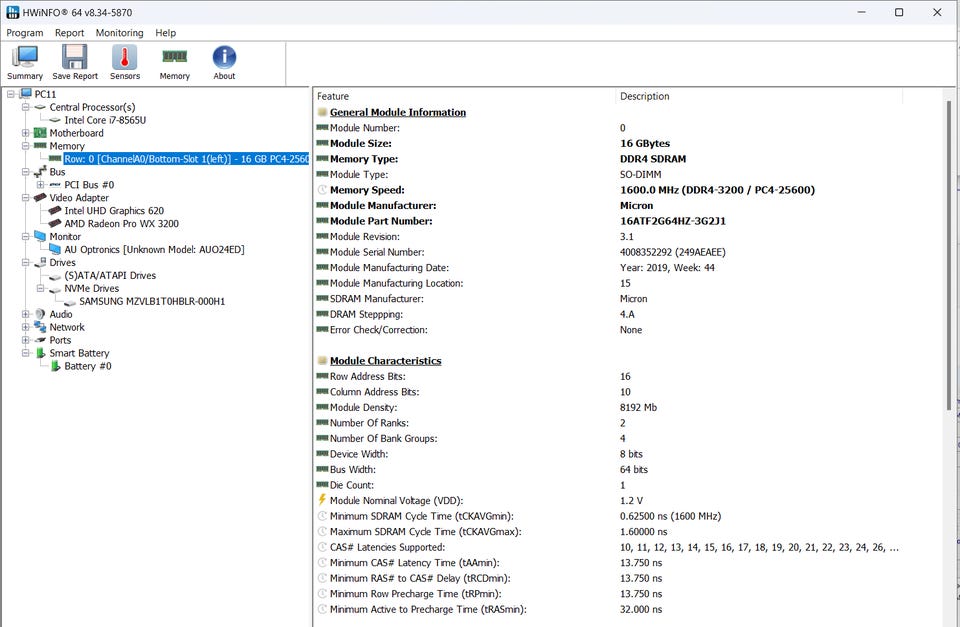Expand the PCI Bus #0 node
This screenshot has height=627, width=960.
click(41, 185)
